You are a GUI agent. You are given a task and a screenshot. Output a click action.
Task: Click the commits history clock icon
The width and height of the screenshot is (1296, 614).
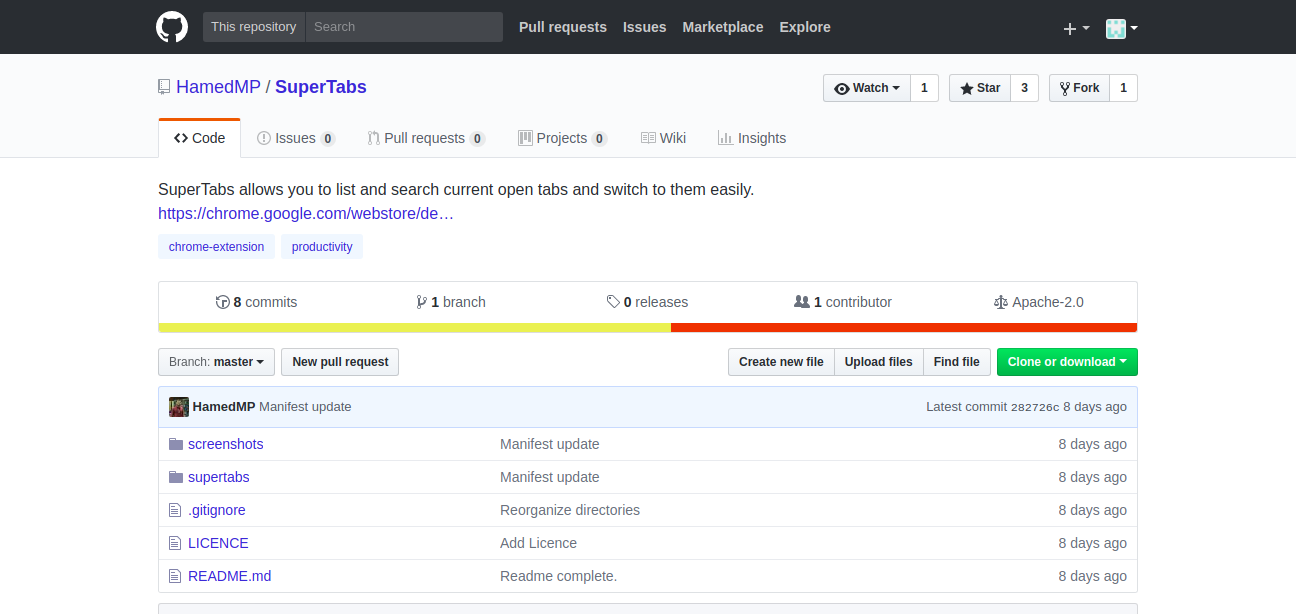(x=223, y=302)
